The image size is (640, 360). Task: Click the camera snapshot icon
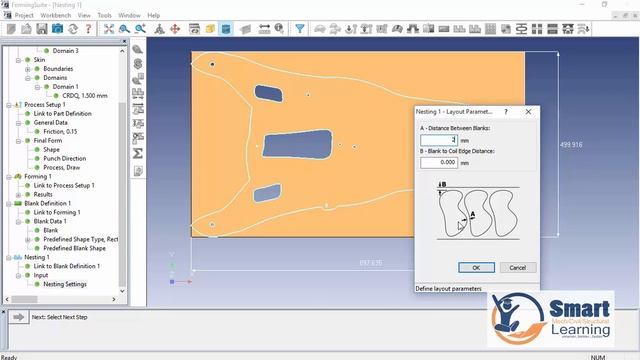coord(57,29)
